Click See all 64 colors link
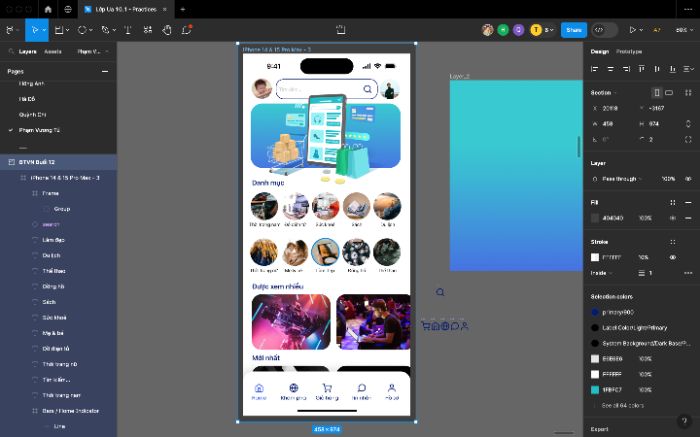The width and height of the screenshot is (700, 437). click(x=623, y=405)
